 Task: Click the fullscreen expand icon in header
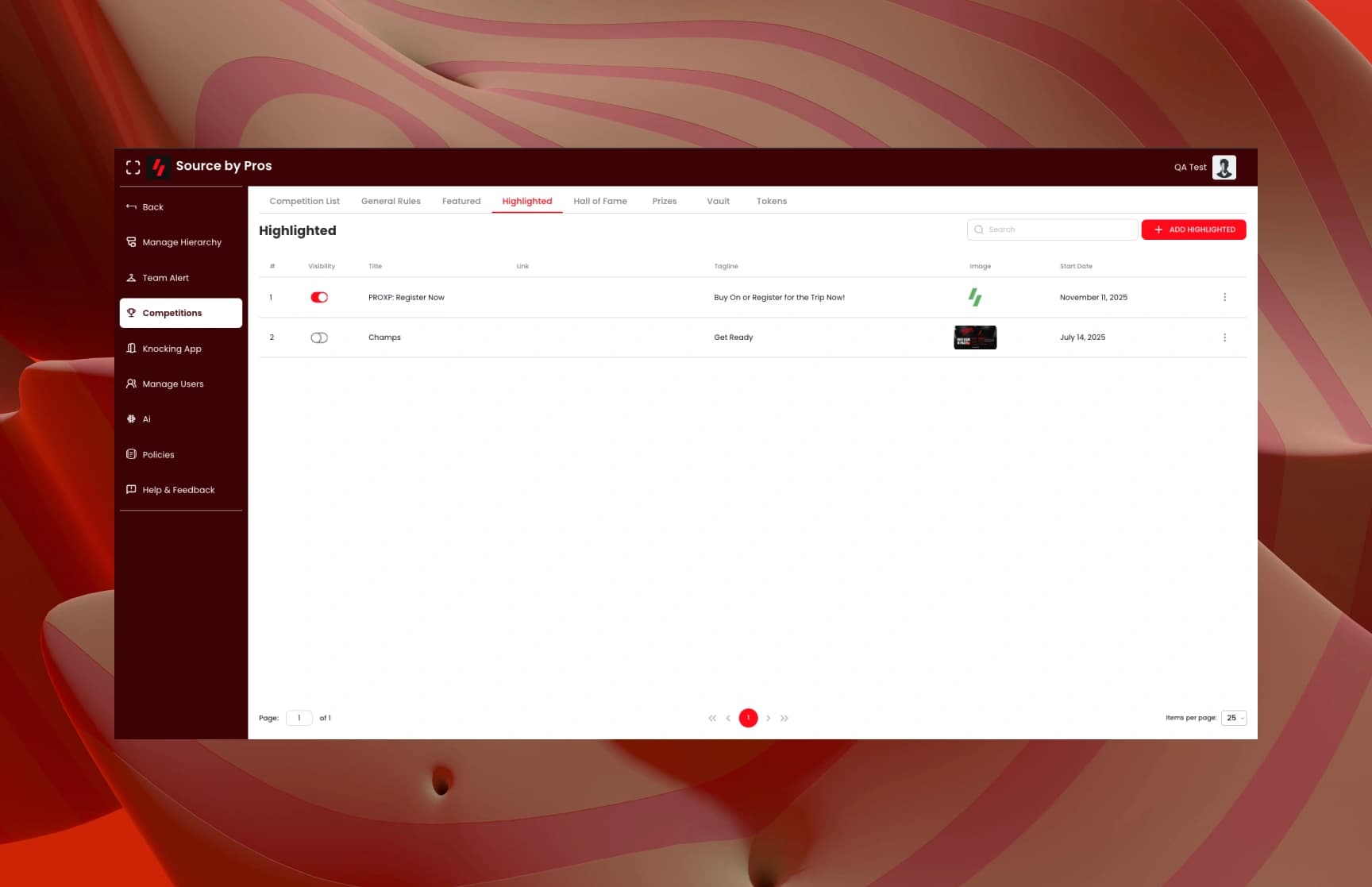click(x=133, y=167)
